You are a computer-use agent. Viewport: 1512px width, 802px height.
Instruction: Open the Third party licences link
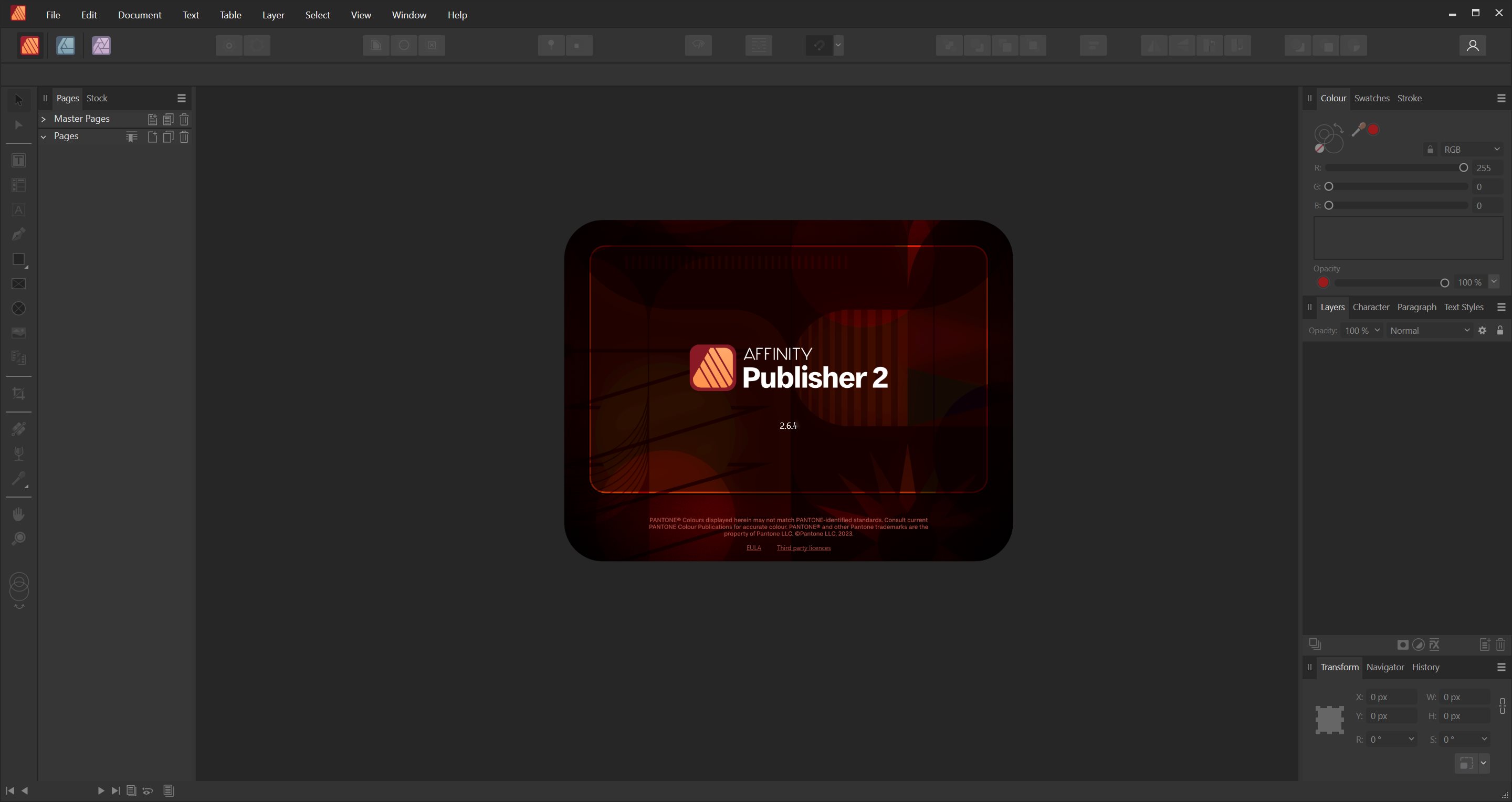coord(804,548)
